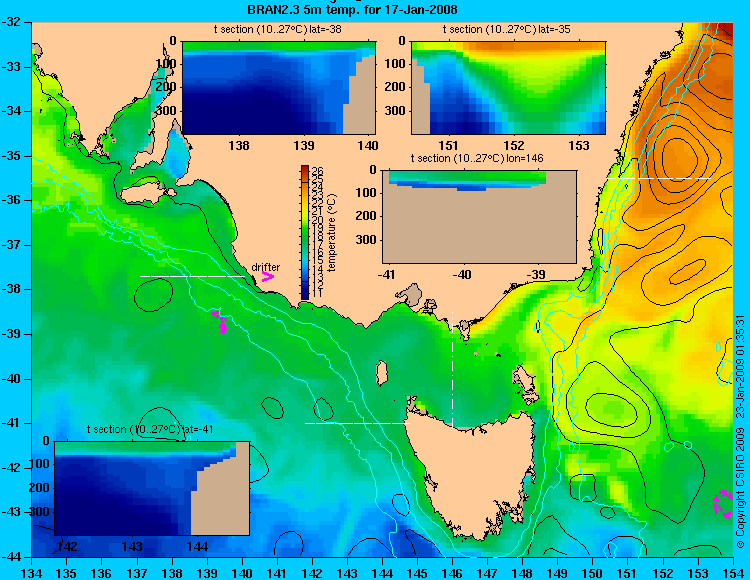This screenshot has width=750, height=580.
Task: Click the 138 tick label in lat=-38 inset
Action: (239, 145)
